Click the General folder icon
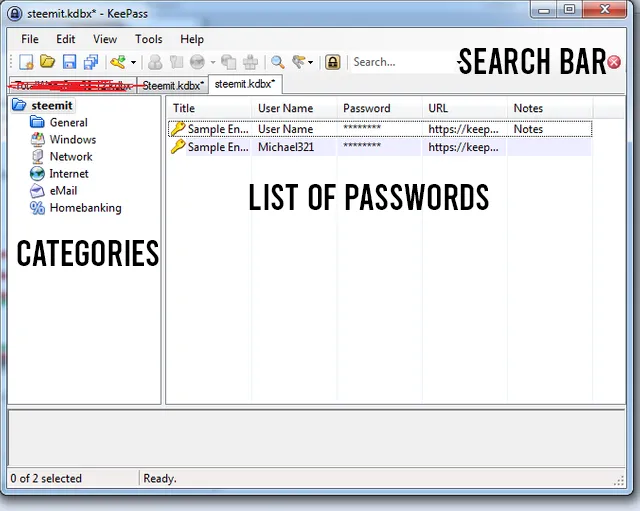 [37, 122]
